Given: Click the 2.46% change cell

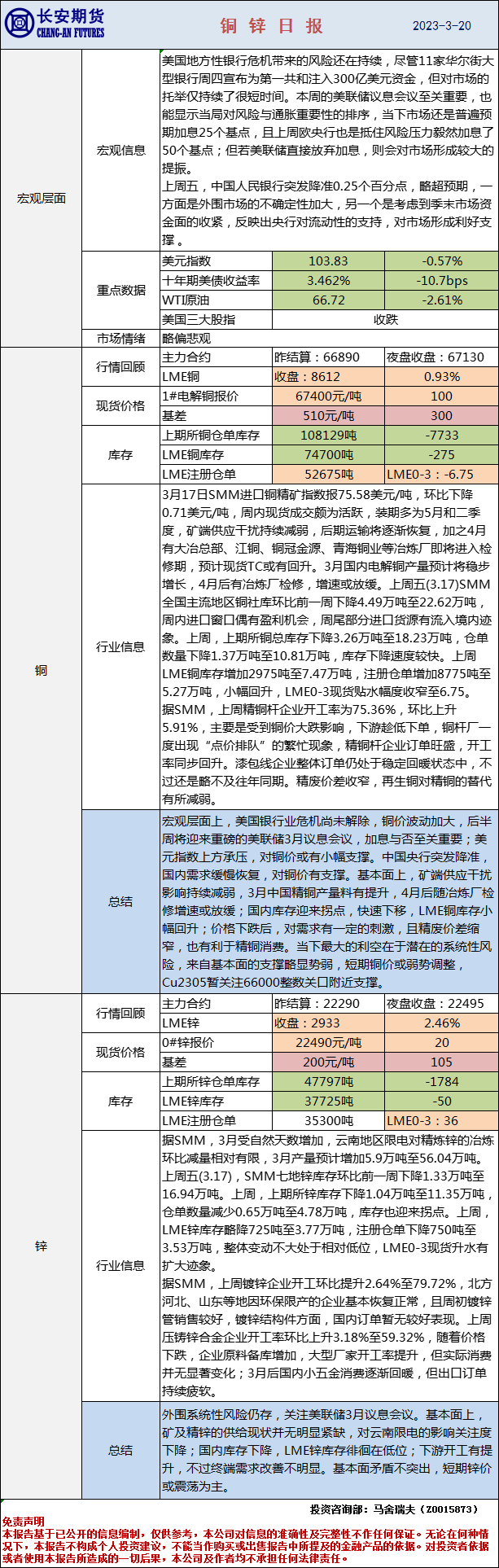Looking at the screenshot, I should pos(441,1023).
